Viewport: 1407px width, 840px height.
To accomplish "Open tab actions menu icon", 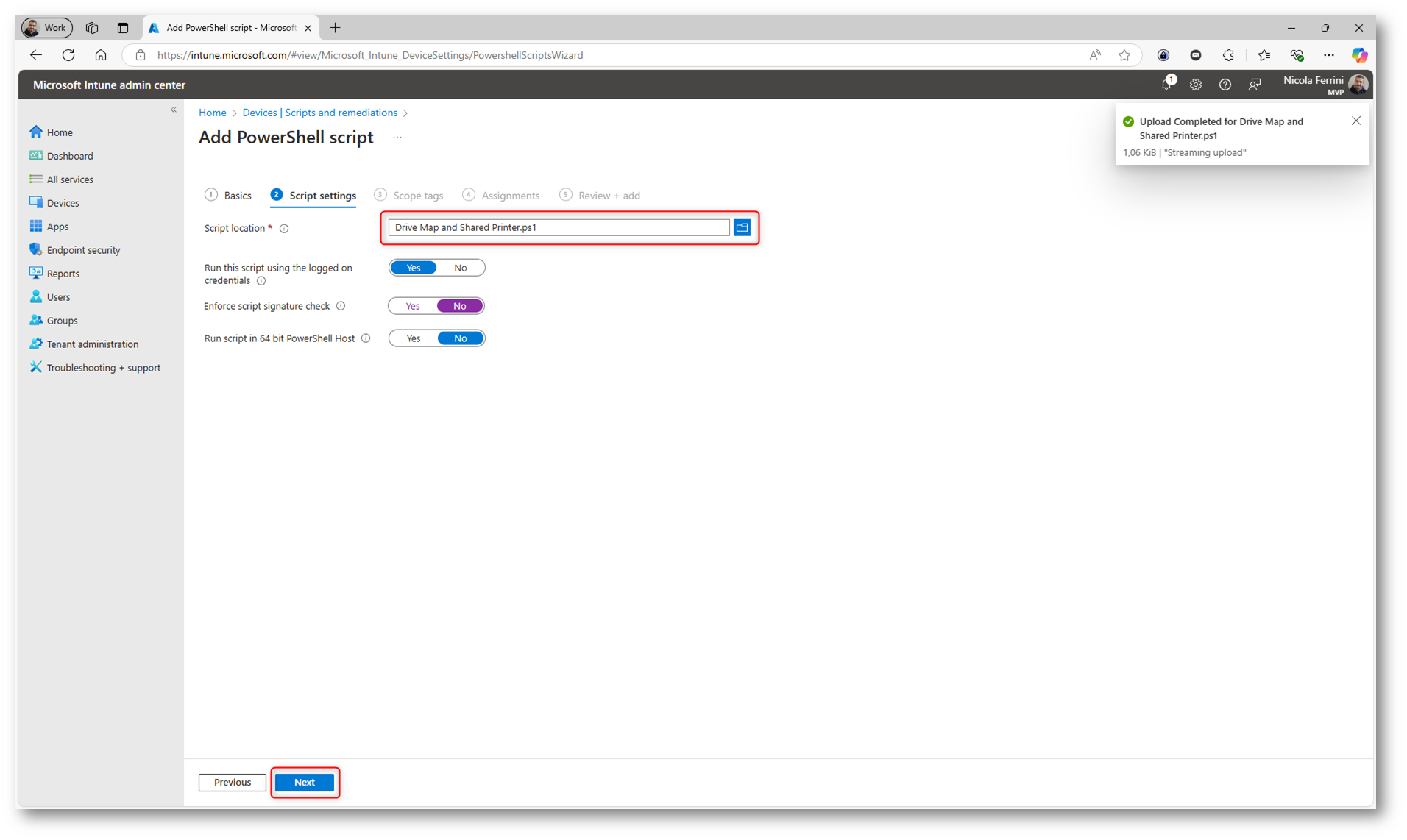I will click(x=123, y=28).
